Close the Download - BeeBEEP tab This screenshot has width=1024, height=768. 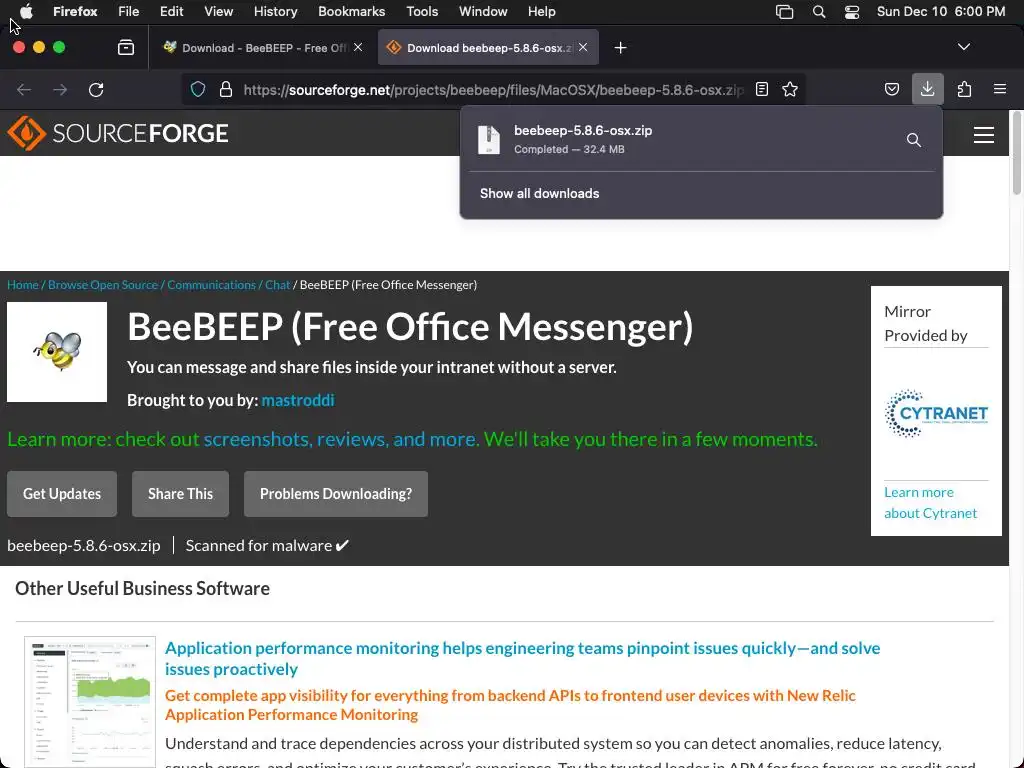358,47
